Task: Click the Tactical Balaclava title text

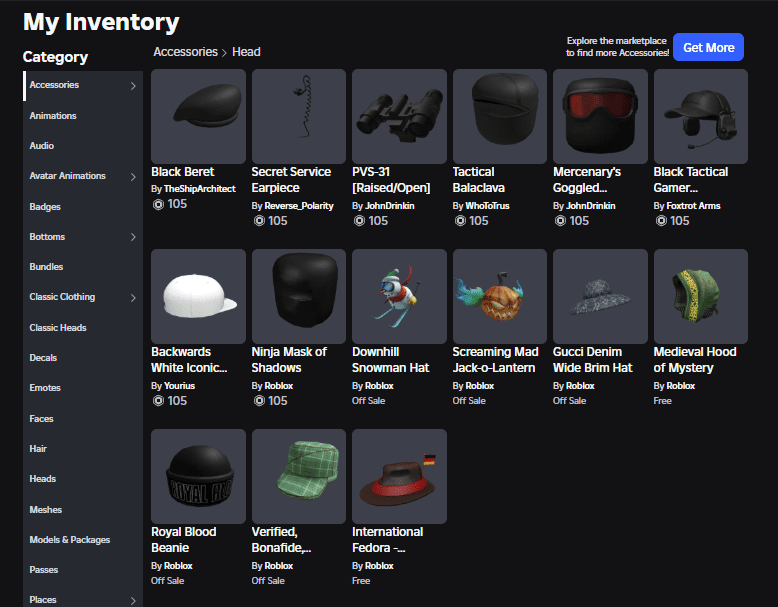Action: (x=478, y=180)
